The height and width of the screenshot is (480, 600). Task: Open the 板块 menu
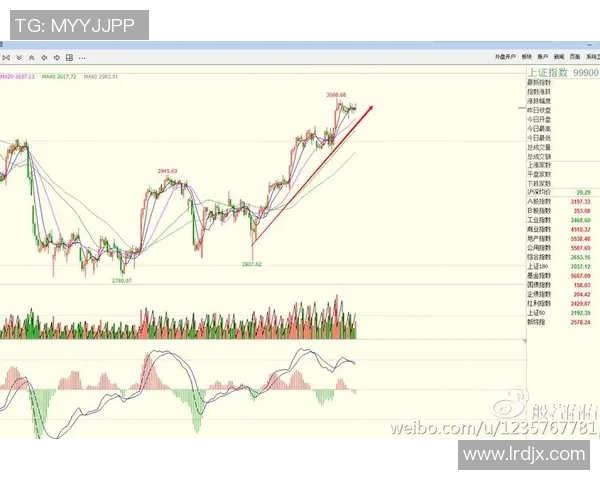526,56
